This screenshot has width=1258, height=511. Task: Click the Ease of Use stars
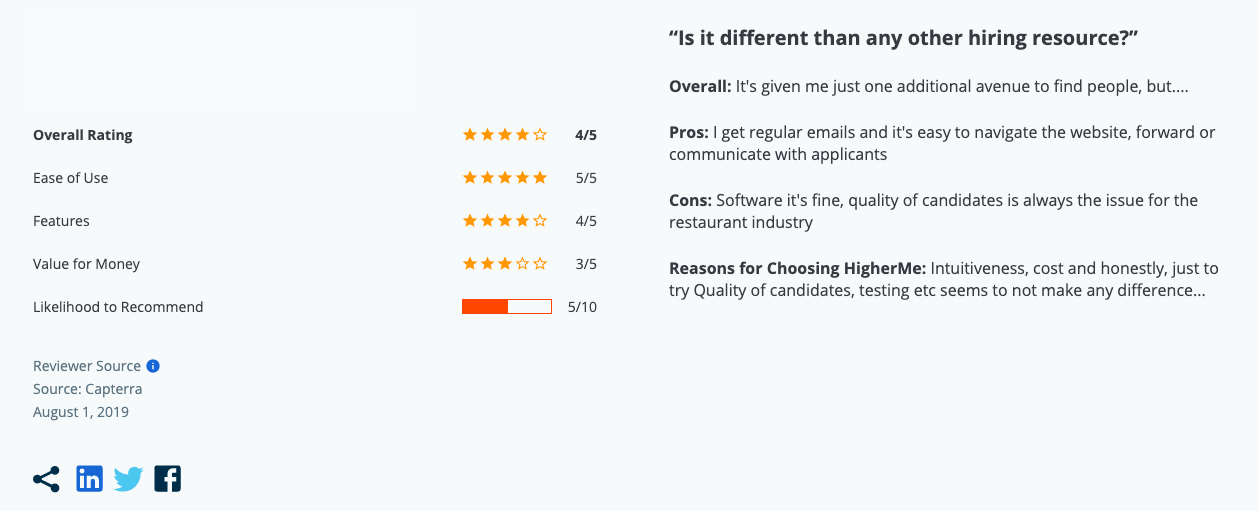pyautogui.click(x=504, y=178)
